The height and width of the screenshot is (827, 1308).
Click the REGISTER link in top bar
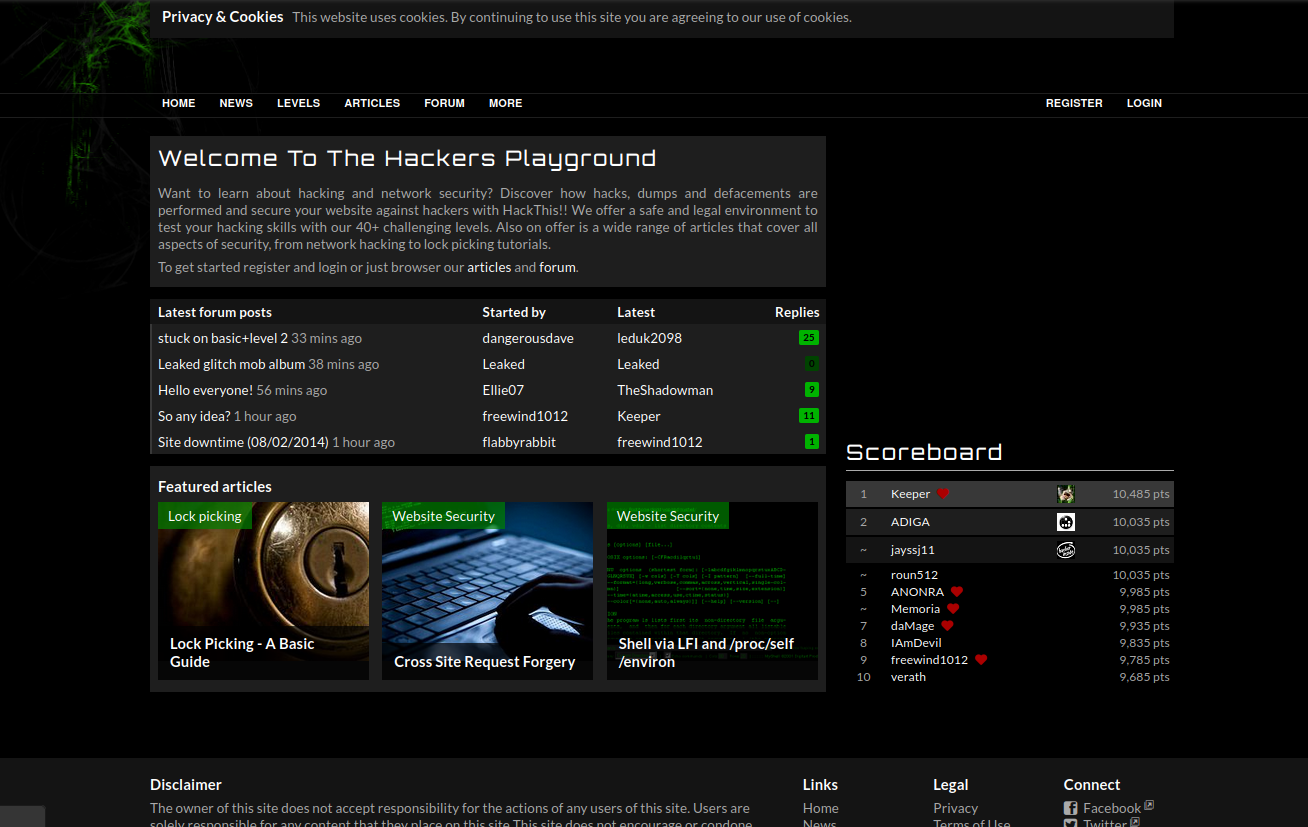pyautogui.click(x=1074, y=103)
